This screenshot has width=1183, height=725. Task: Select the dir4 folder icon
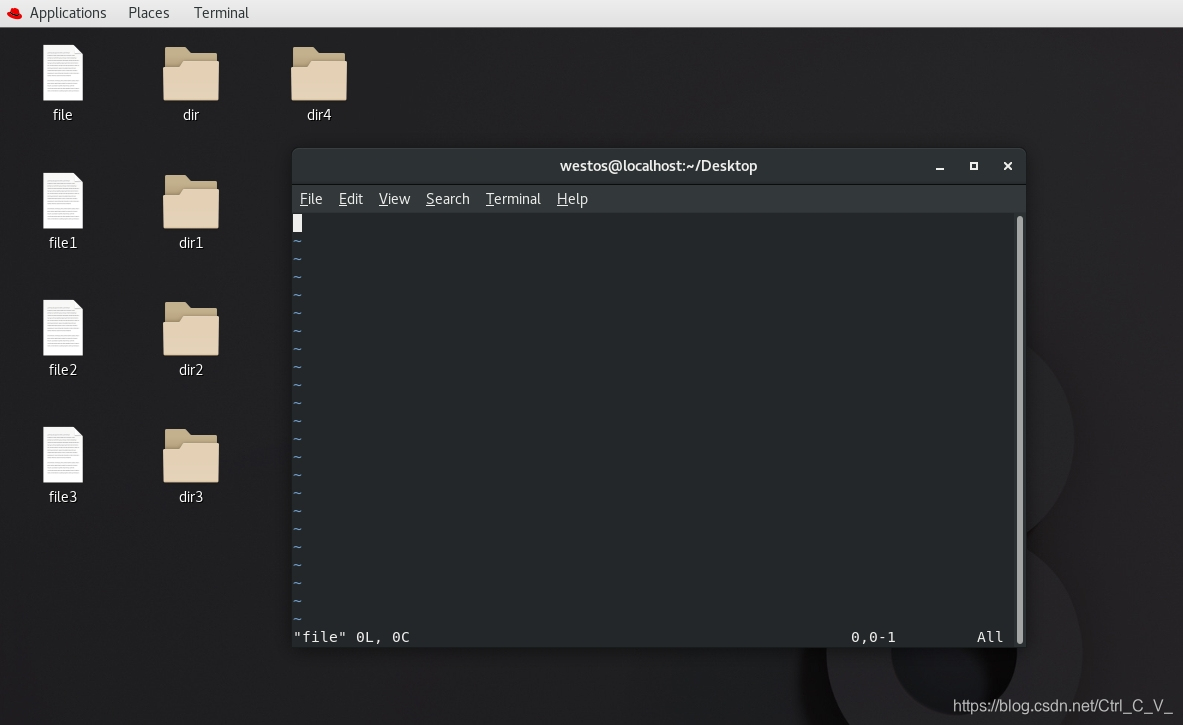(319, 73)
